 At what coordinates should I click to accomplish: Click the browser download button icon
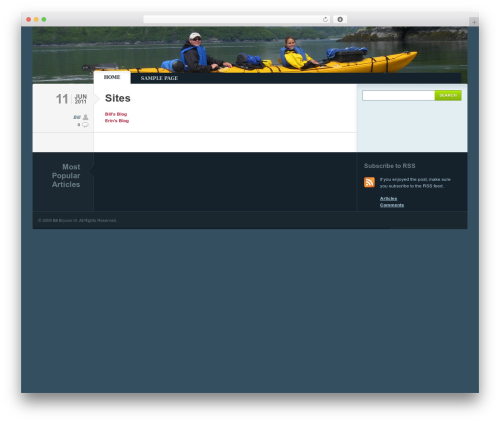point(340,19)
